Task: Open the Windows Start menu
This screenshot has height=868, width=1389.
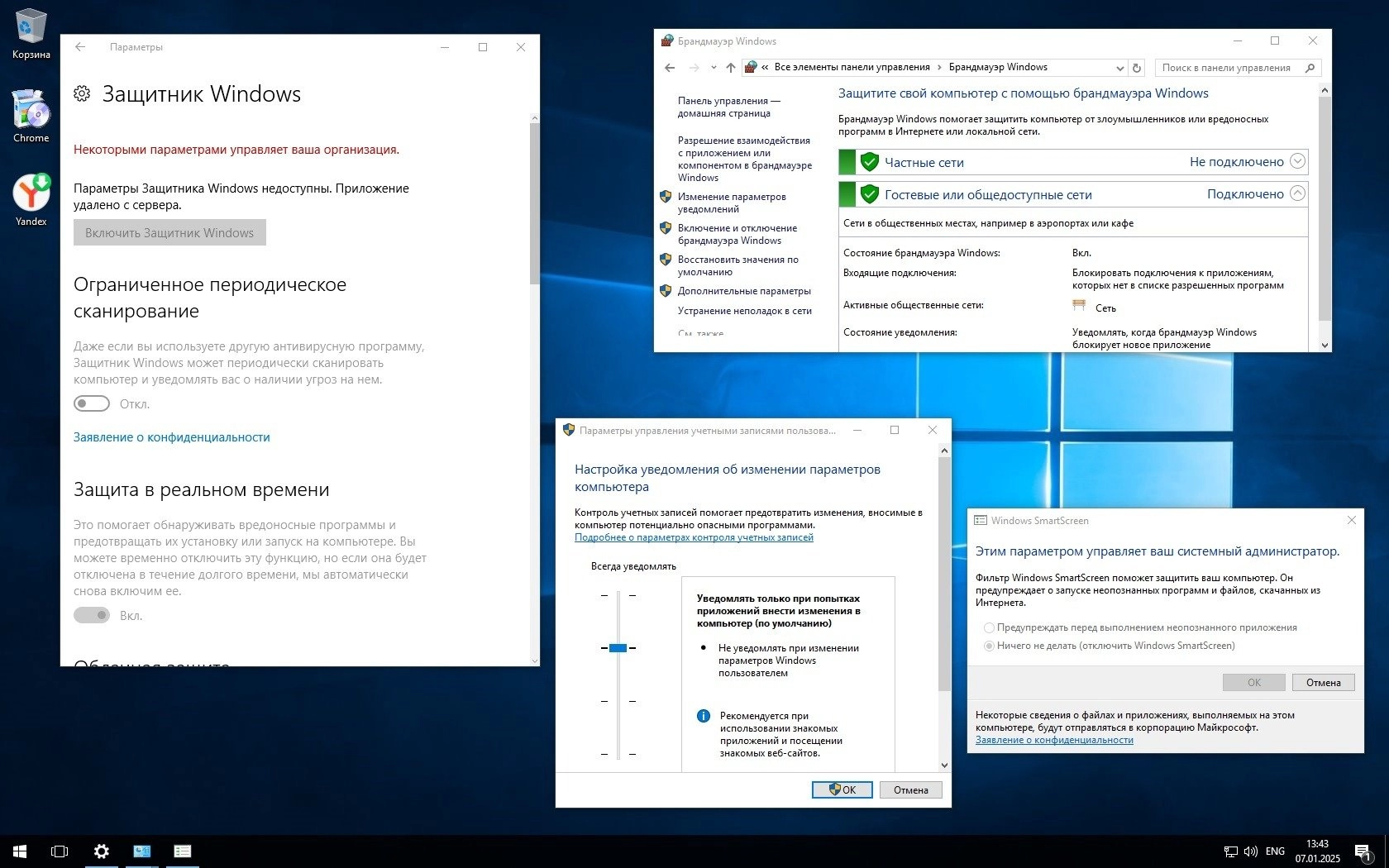Action: 20,851
